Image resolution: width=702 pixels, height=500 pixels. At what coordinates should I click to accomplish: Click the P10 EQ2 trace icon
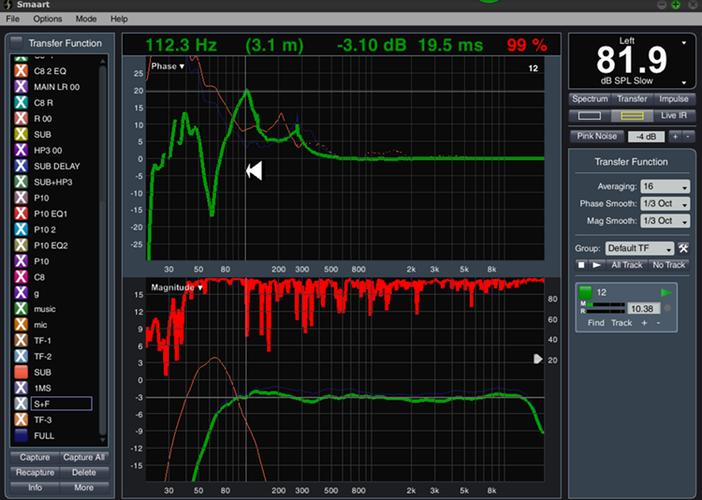coord(21,245)
